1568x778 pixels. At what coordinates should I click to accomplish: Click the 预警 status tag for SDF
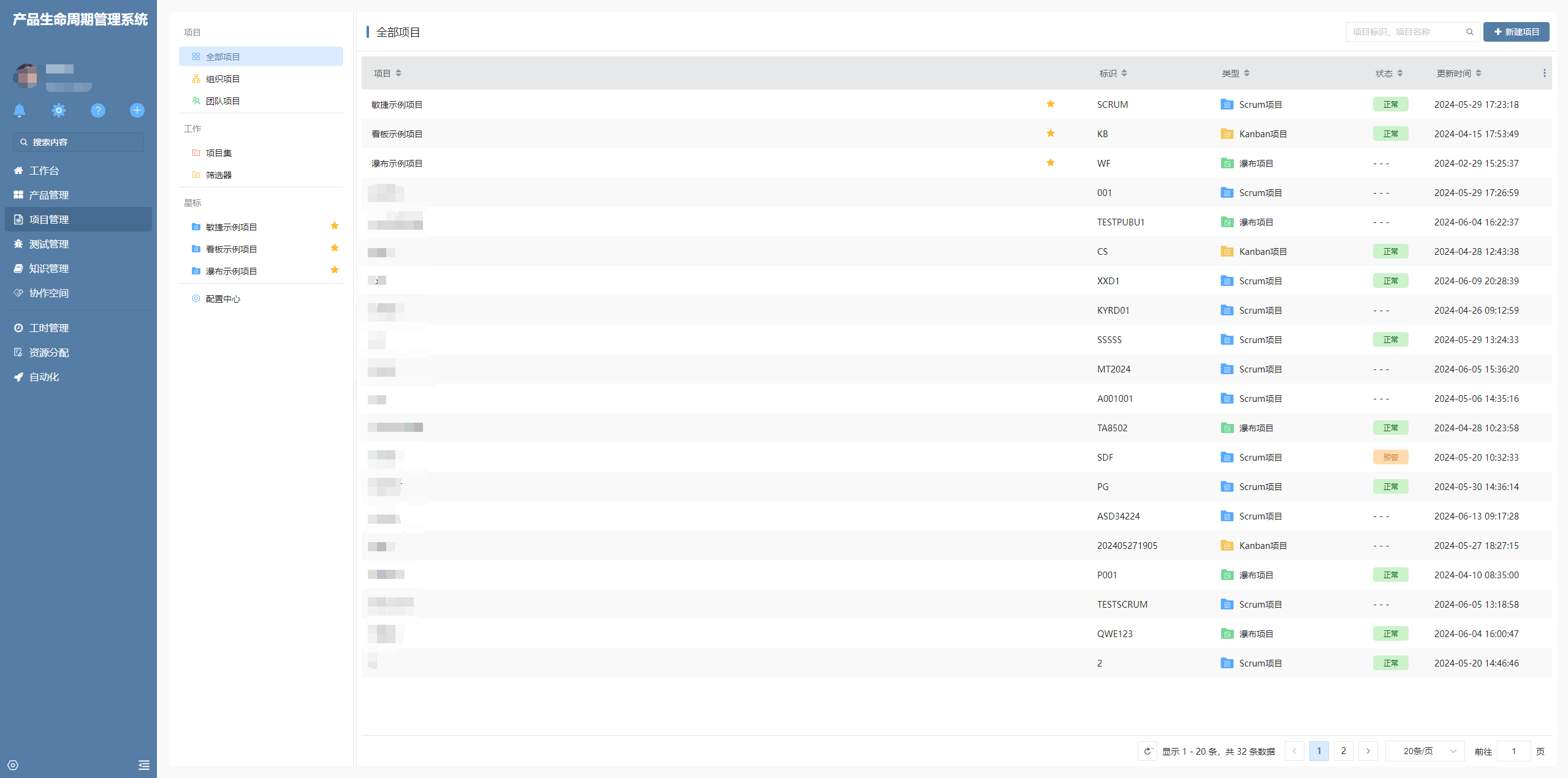[x=1390, y=457]
